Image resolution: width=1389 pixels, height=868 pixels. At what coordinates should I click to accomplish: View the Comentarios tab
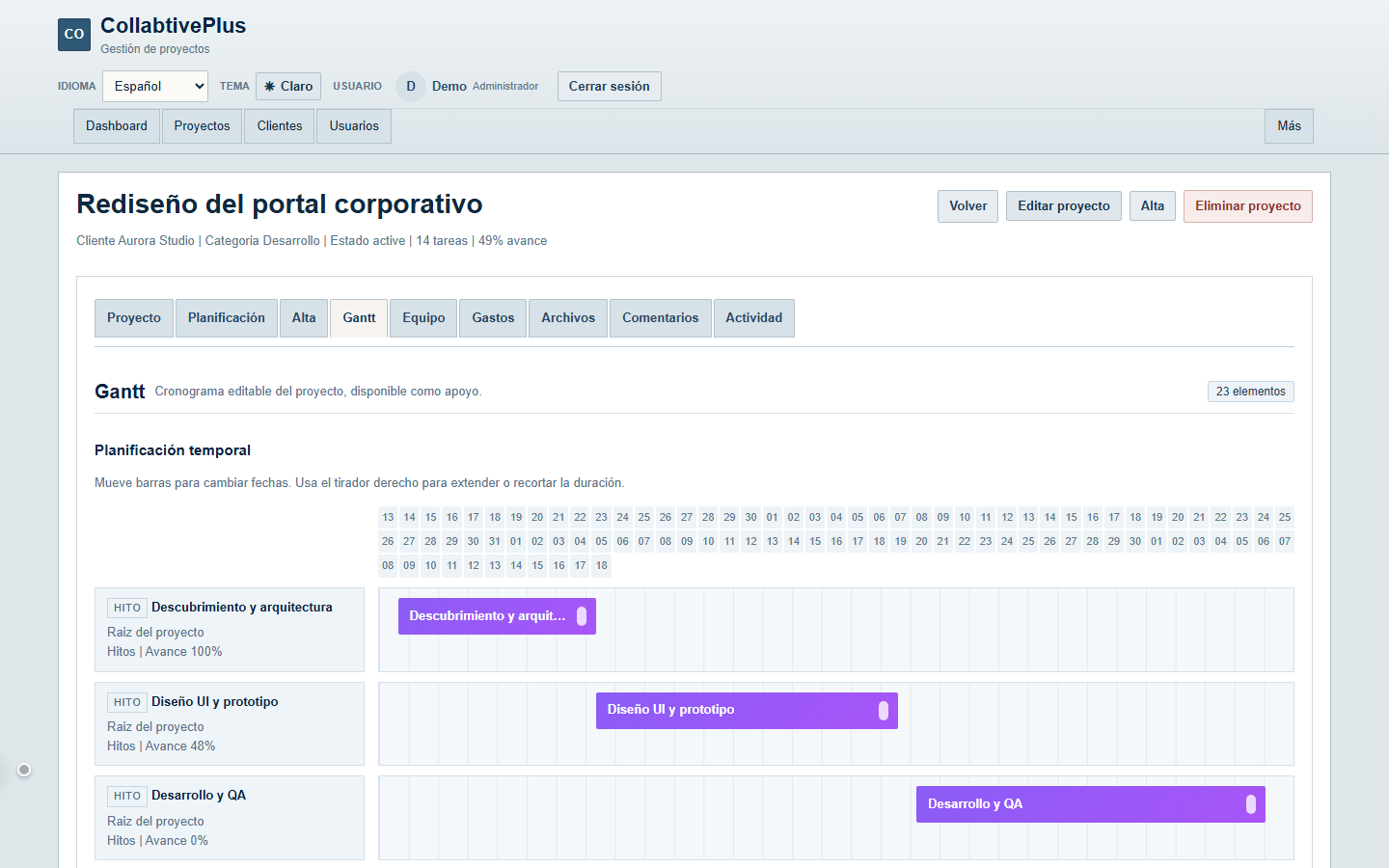(661, 318)
